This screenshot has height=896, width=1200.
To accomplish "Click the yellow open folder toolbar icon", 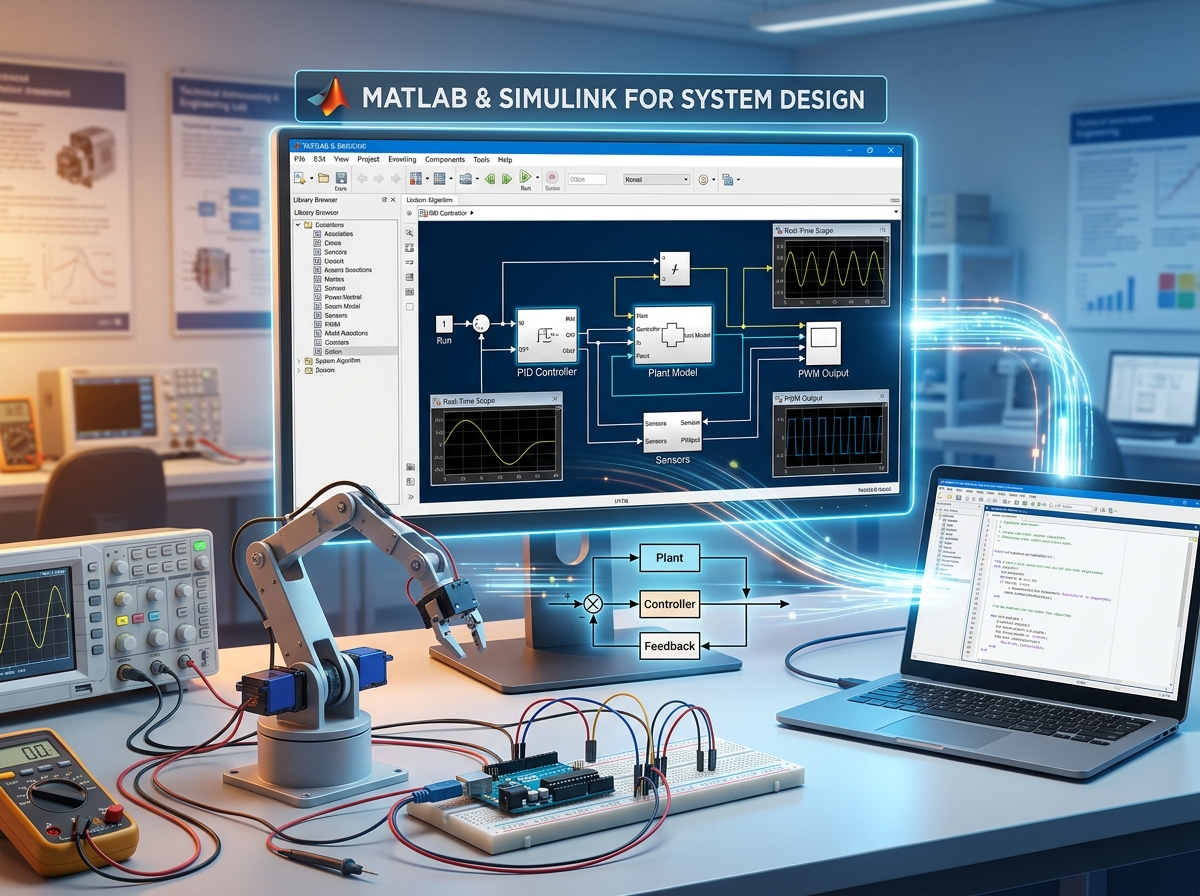I will coord(323,178).
